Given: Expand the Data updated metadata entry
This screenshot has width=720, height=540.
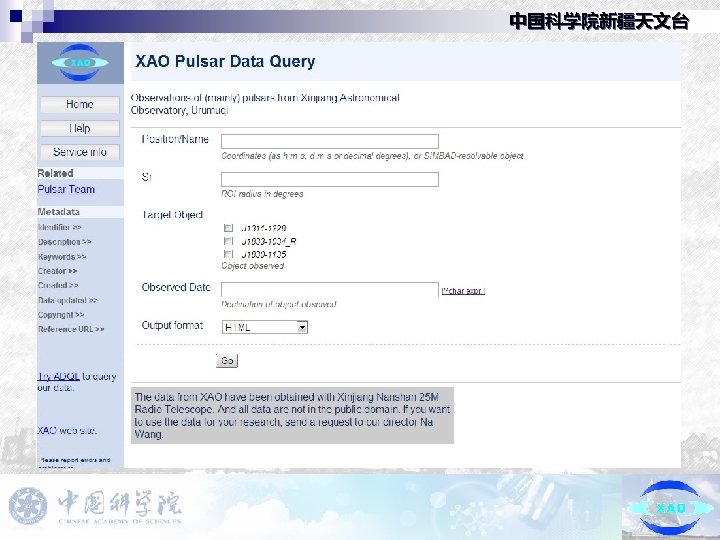Looking at the screenshot, I should (x=68, y=300).
